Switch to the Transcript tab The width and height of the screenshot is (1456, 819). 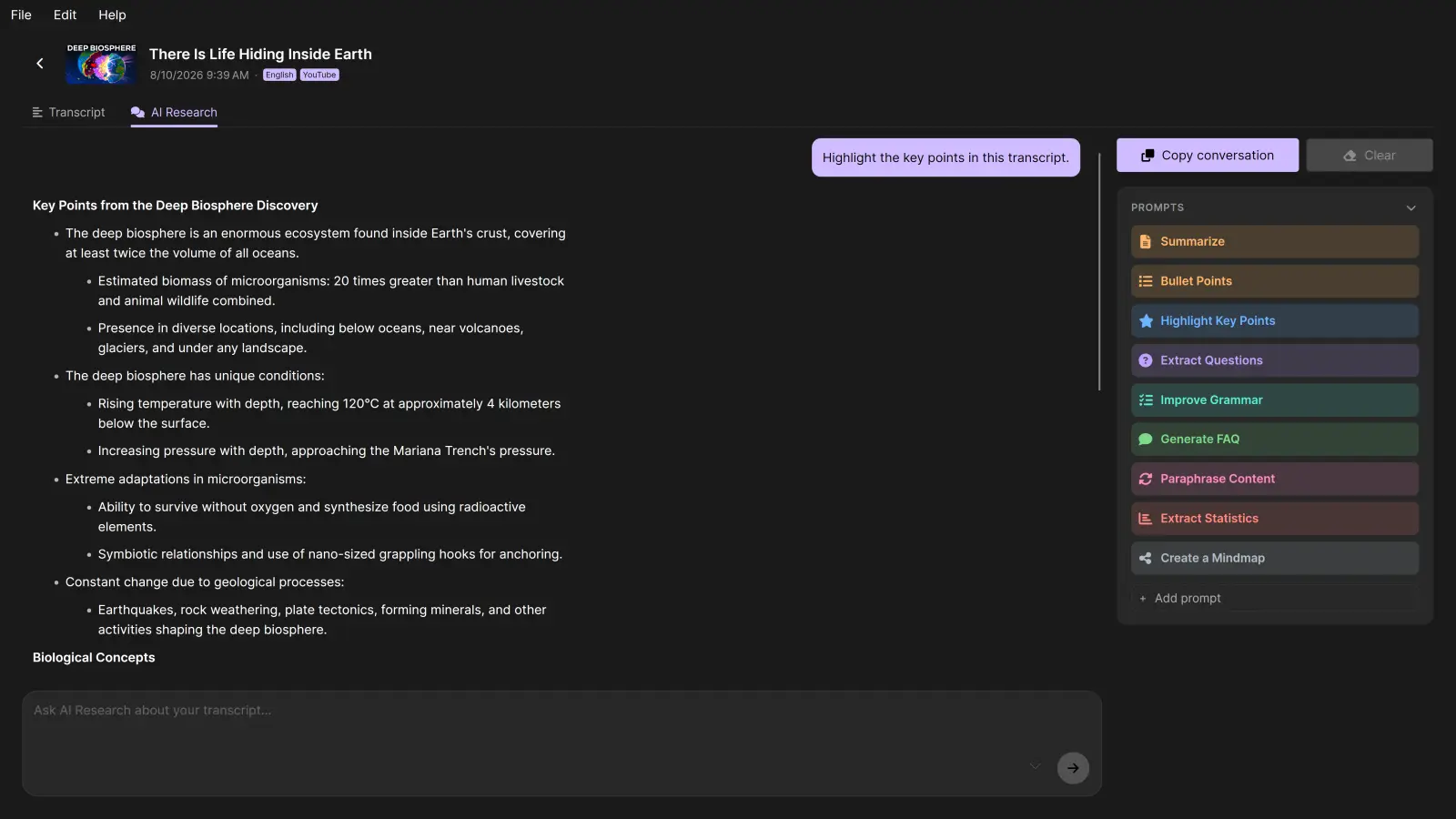pyautogui.click(x=69, y=112)
